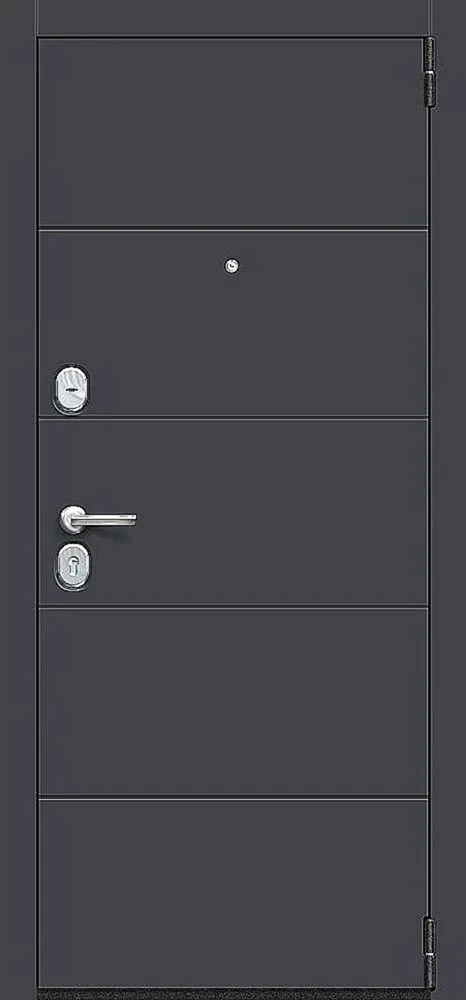Click the lowest horizontal groove line
This screenshot has width=466, height=1000.
(233, 797)
